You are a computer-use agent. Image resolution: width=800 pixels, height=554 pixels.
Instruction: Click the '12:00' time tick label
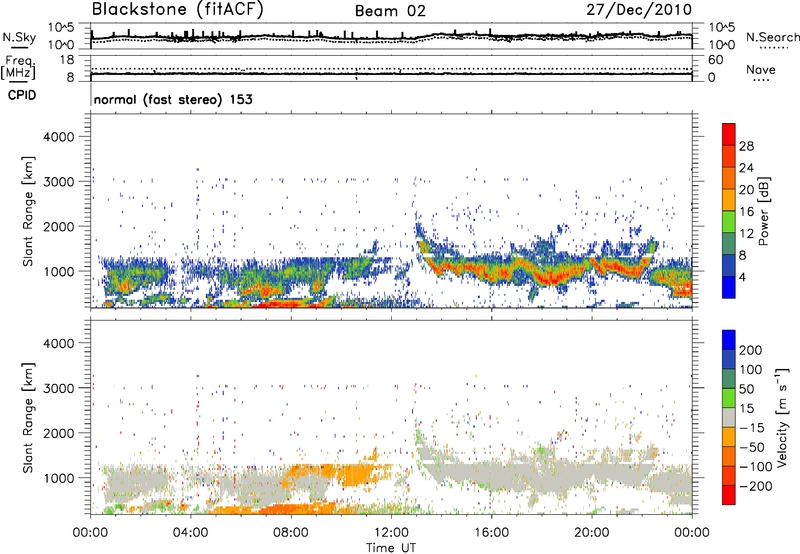click(391, 533)
